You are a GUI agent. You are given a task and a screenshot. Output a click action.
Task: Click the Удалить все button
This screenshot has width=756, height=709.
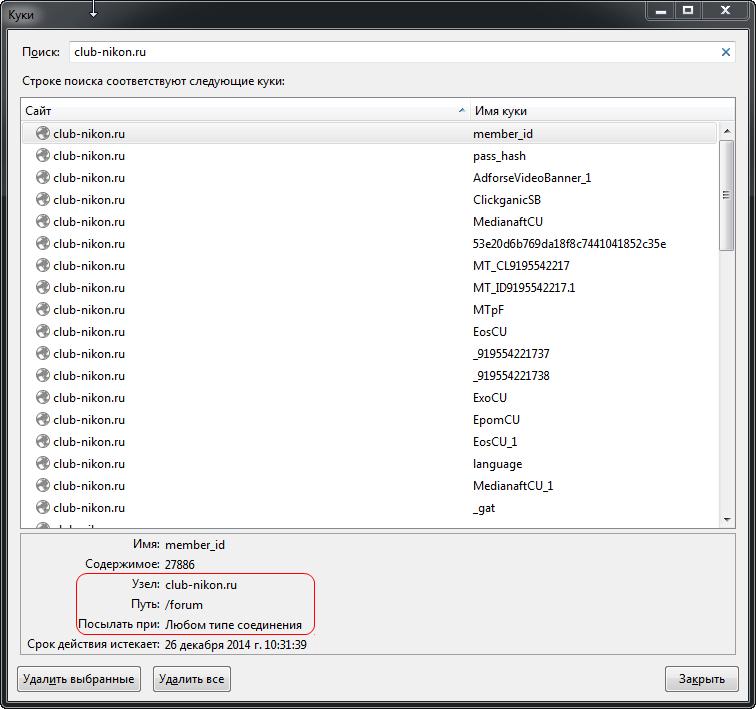[x=192, y=679]
